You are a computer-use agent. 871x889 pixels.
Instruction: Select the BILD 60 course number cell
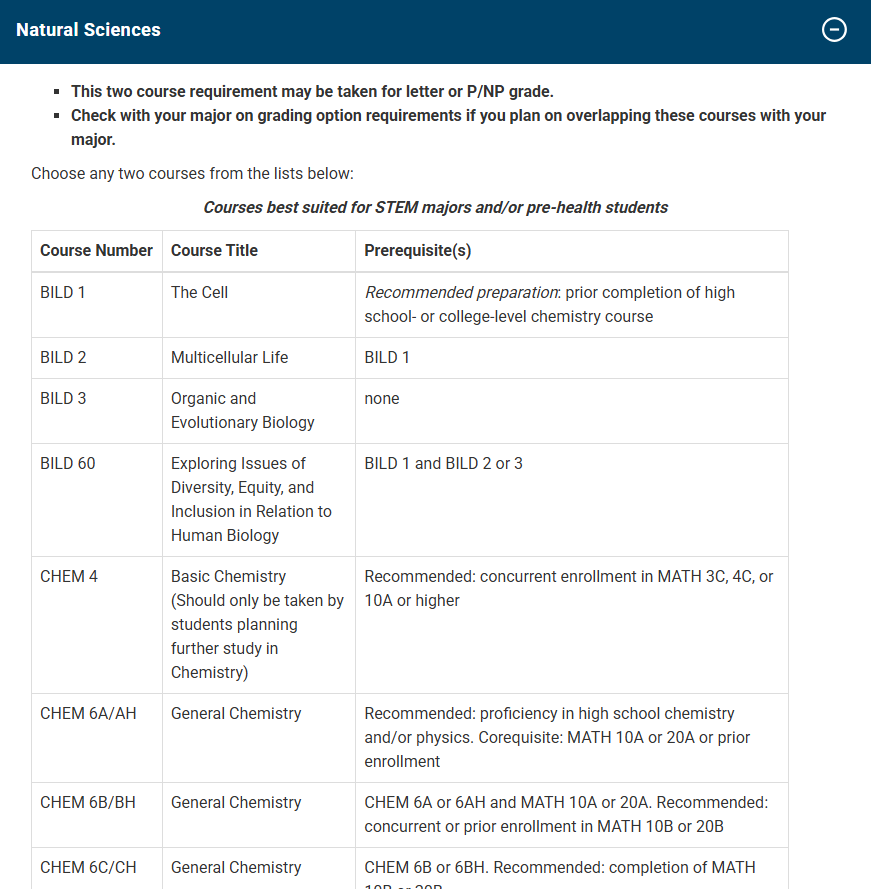[x=68, y=464]
